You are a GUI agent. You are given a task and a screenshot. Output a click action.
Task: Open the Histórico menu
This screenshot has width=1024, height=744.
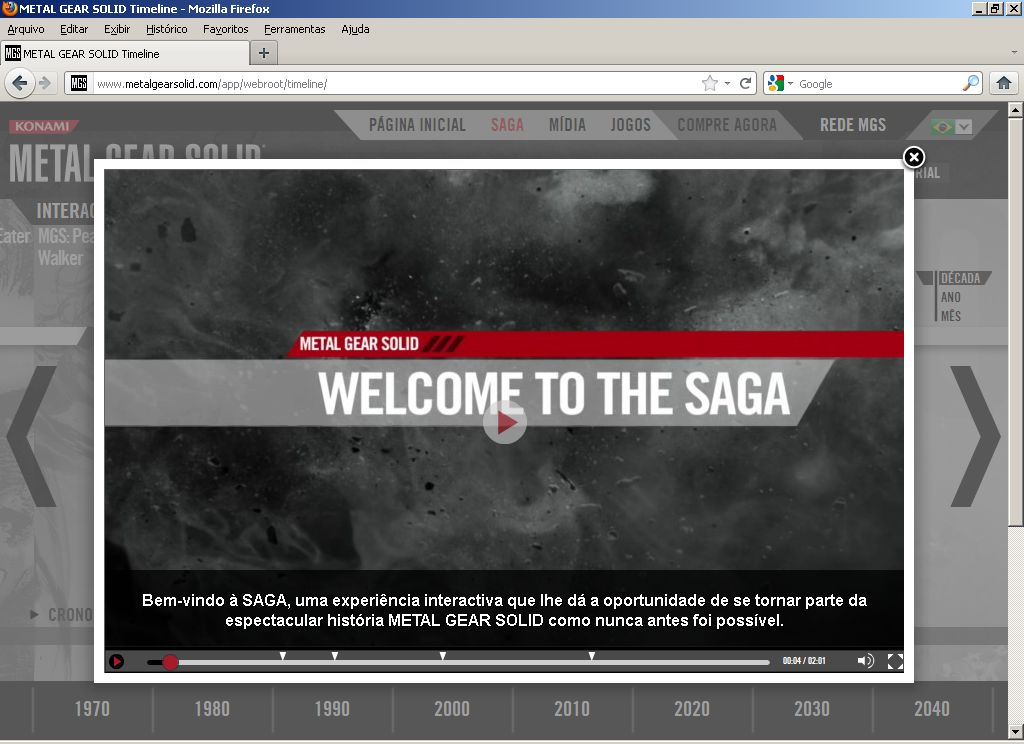(166, 29)
